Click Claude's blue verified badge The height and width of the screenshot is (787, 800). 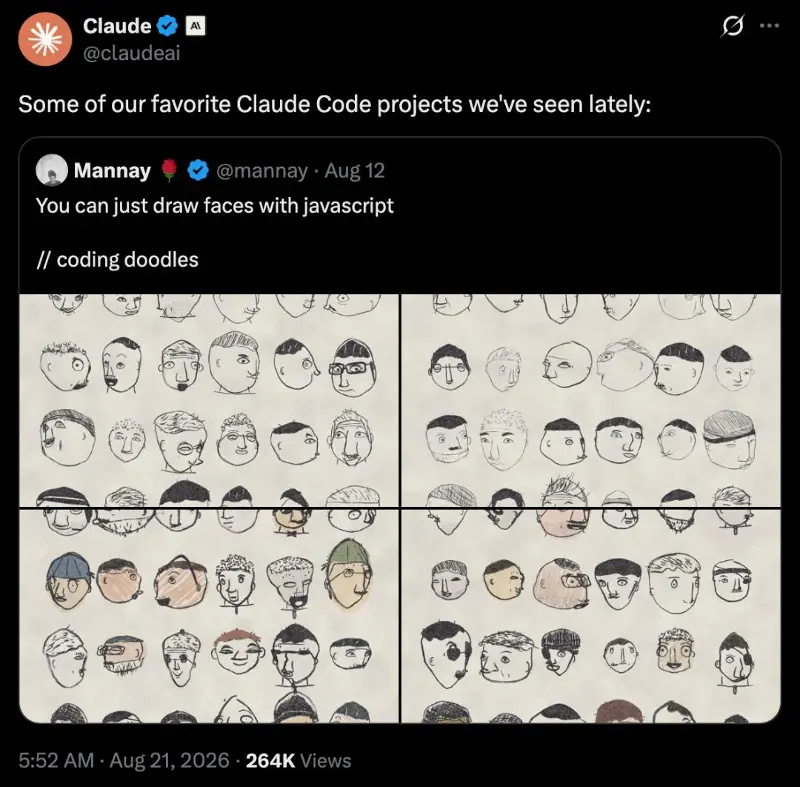pyautogui.click(x=167, y=26)
